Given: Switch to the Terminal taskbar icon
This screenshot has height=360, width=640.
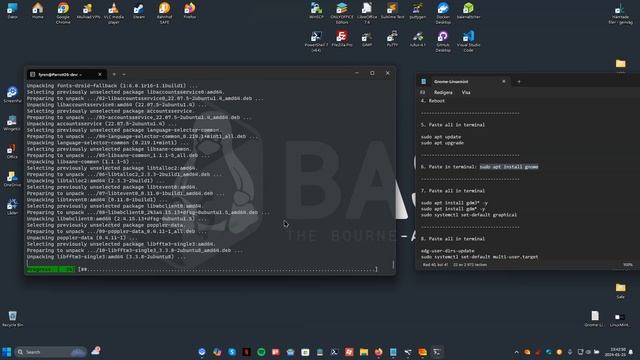Looking at the screenshot, I should pyautogui.click(x=437, y=352).
